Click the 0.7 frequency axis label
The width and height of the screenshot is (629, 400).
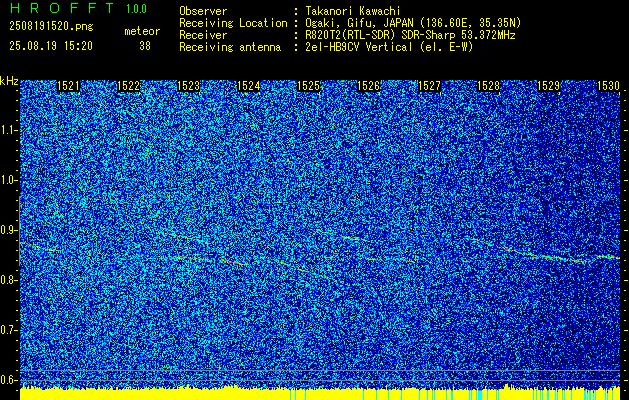pos(8,330)
